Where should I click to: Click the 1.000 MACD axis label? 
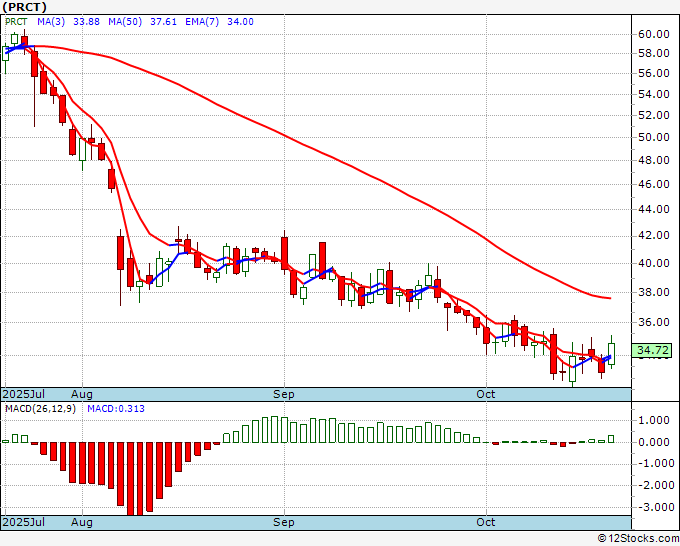click(x=654, y=420)
